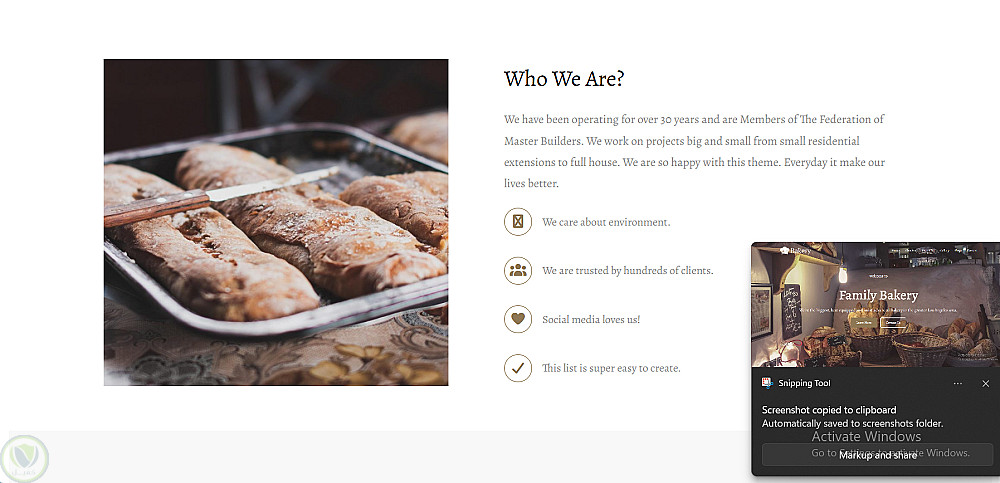Click the Snipping Tool app icon
This screenshot has height=483, width=1000.
click(767, 383)
